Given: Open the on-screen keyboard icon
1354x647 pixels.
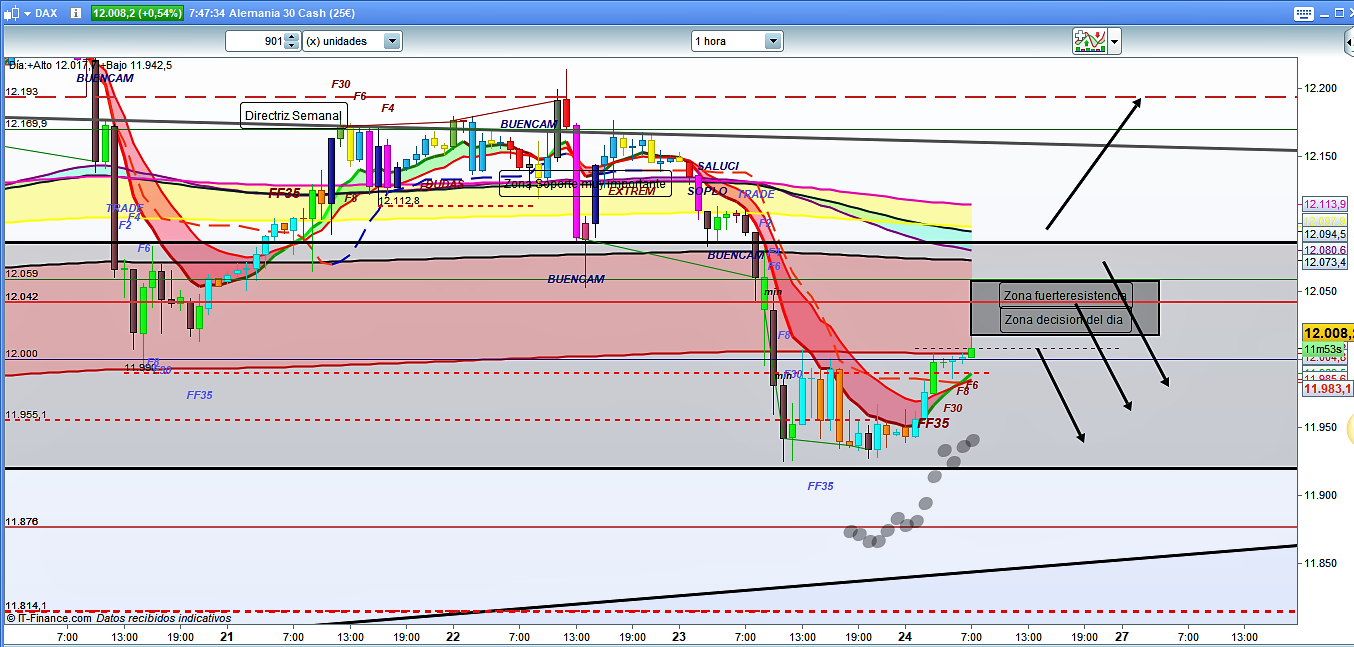Looking at the screenshot, I should (x=1303, y=13).
